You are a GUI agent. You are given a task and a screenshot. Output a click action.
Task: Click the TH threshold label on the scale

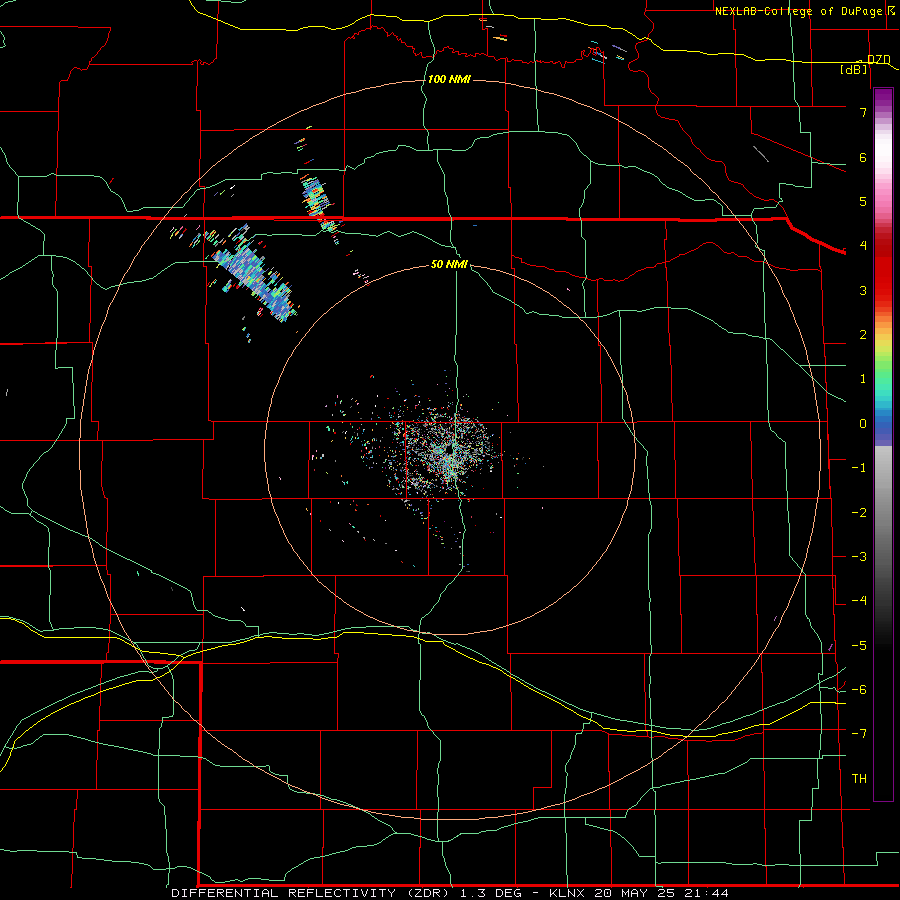pos(859,779)
